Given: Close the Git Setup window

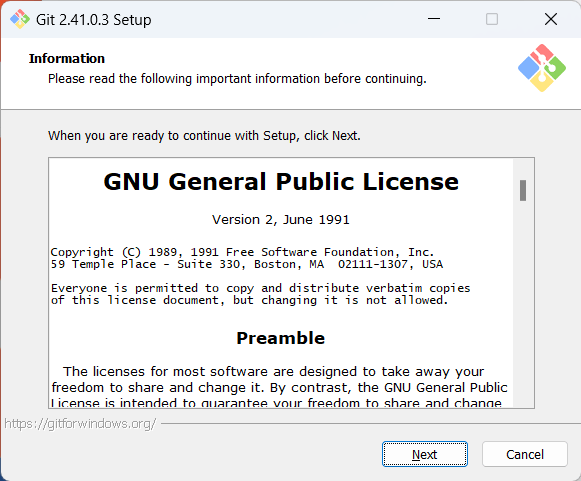Looking at the screenshot, I should click(551, 19).
